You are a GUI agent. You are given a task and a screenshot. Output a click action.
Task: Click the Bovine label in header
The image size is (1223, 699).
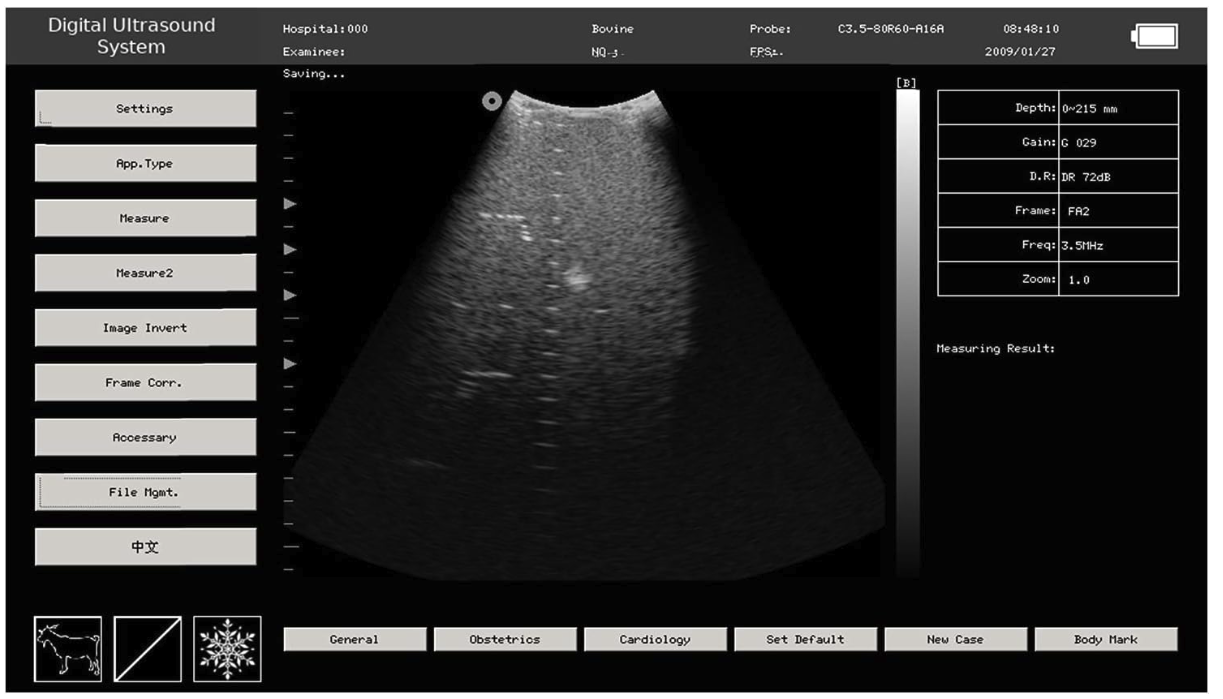point(612,29)
